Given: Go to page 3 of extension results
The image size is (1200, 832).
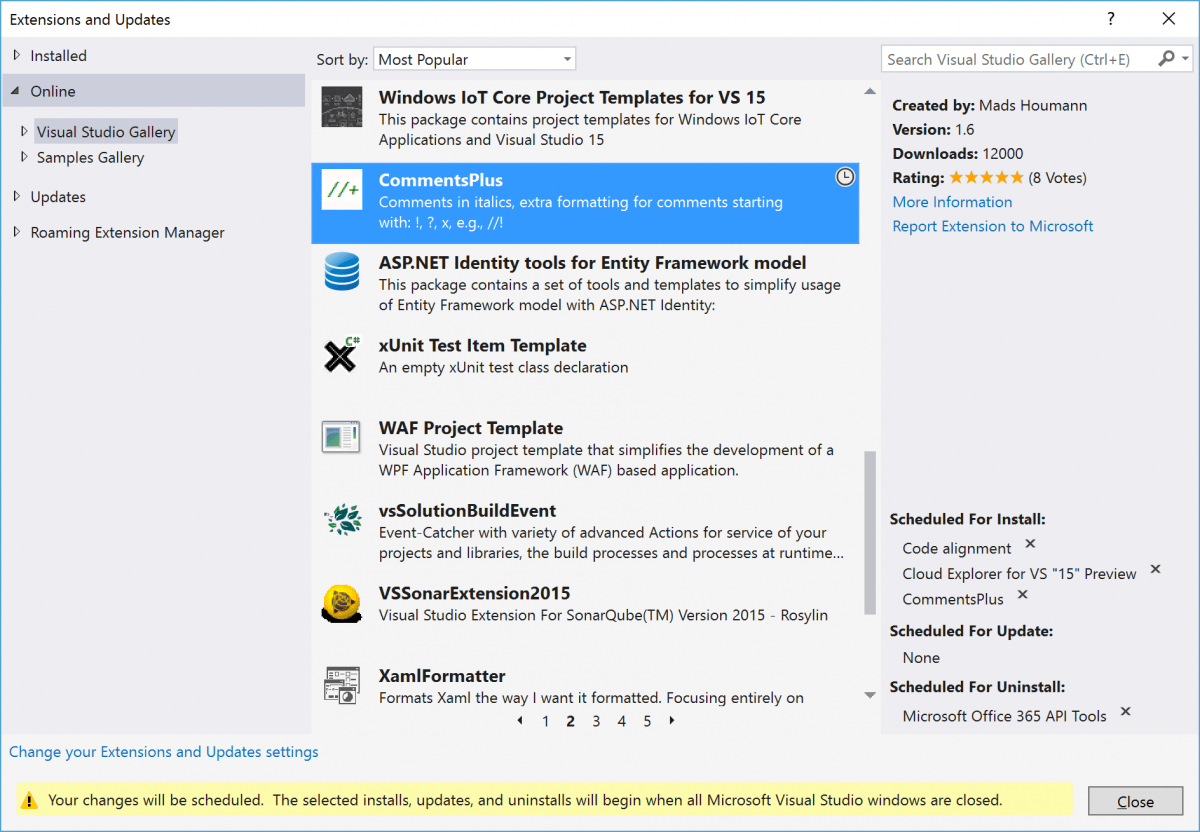Looking at the screenshot, I should (x=596, y=720).
